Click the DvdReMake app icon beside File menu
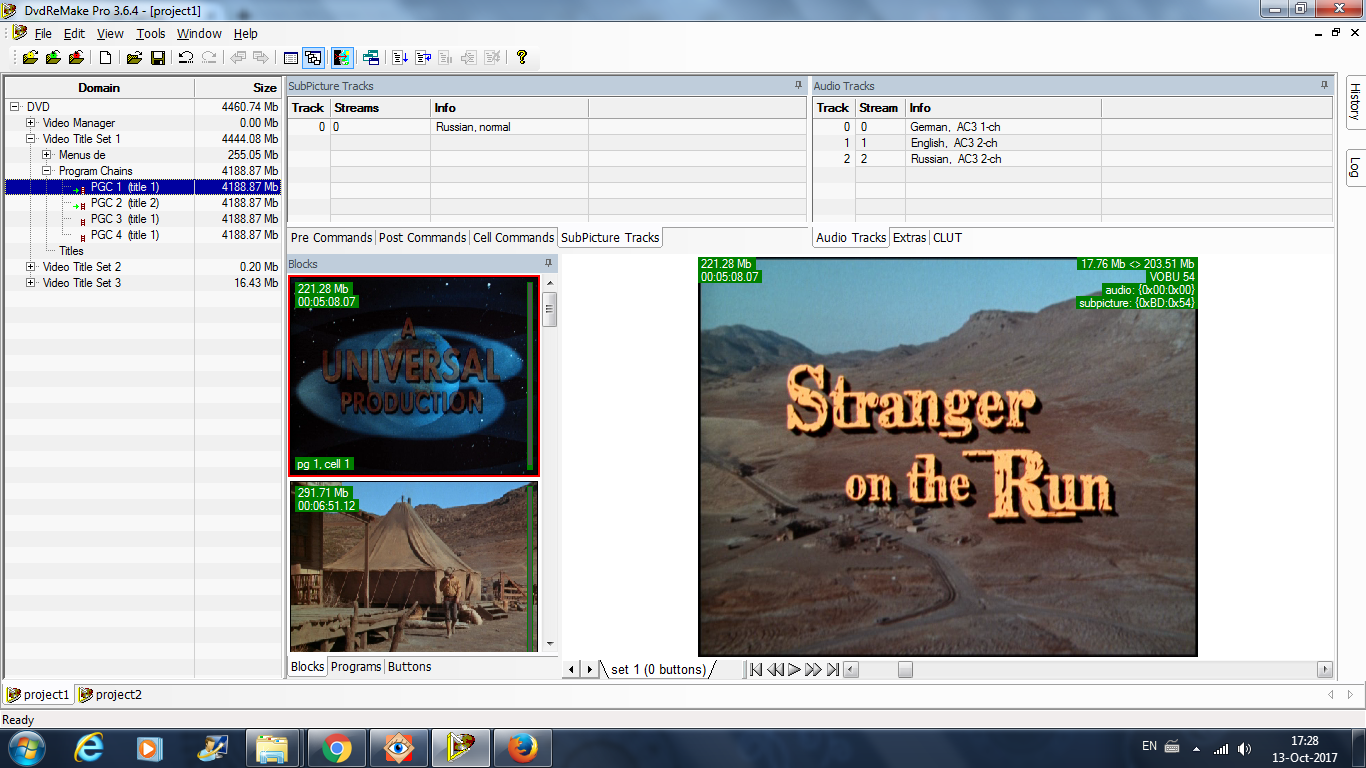Viewport: 1366px width, 768px height. coord(19,33)
